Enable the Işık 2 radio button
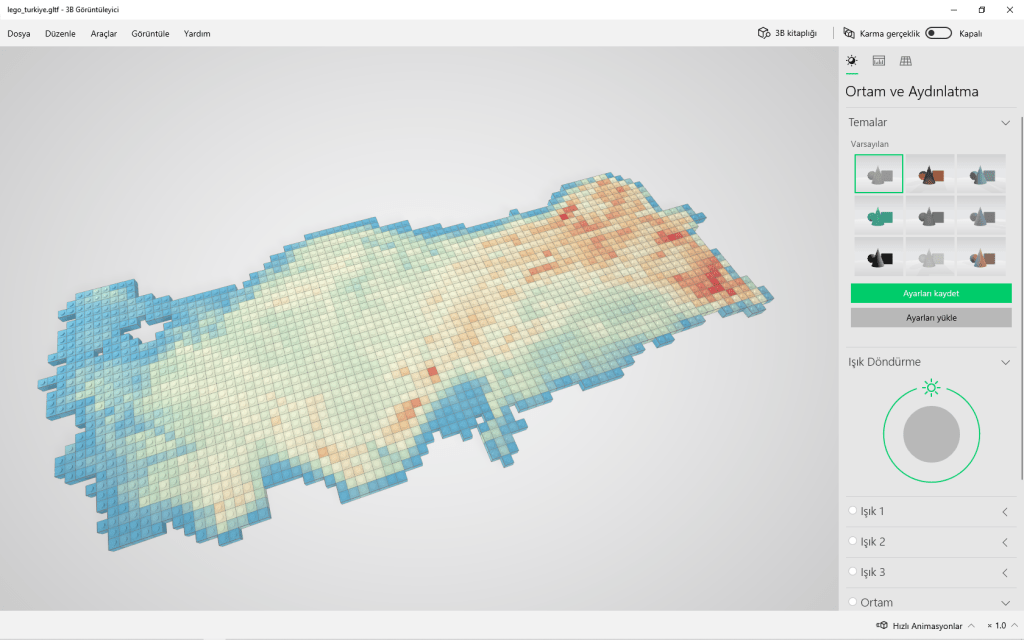The image size is (1024, 640). point(853,541)
